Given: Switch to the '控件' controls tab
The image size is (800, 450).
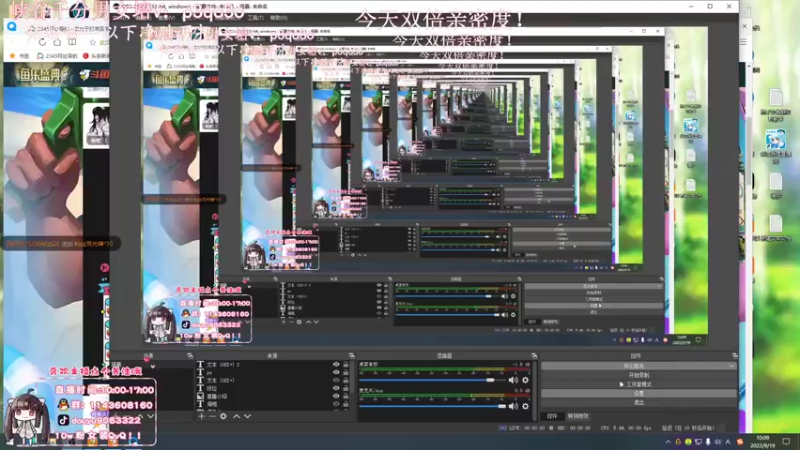Looking at the screenshot, I should pos(552,416).
